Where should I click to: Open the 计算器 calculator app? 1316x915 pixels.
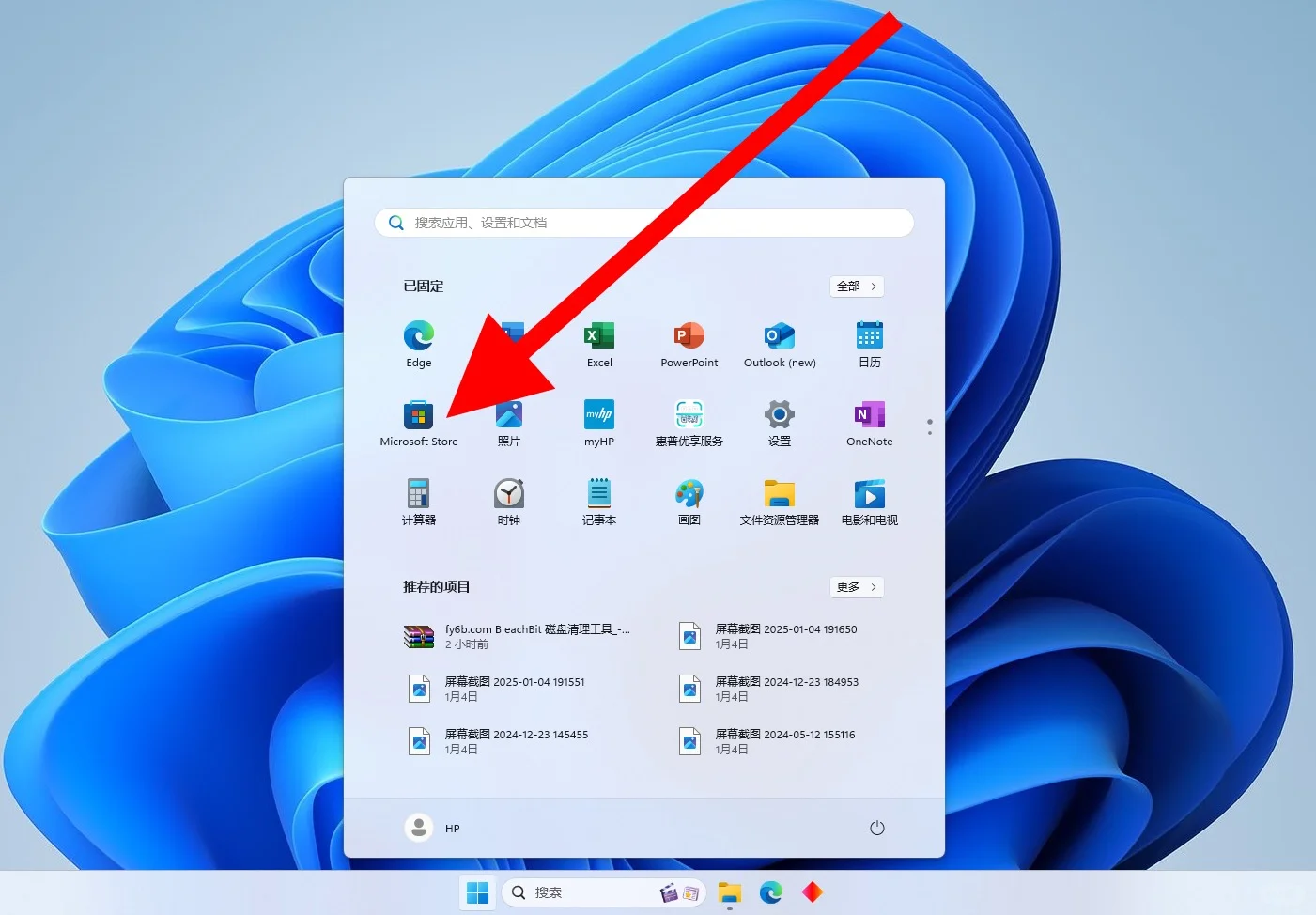pos(419,503)
